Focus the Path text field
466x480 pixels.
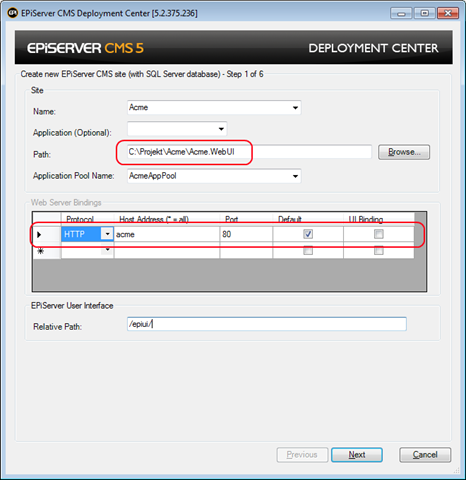tap(249, 152)
